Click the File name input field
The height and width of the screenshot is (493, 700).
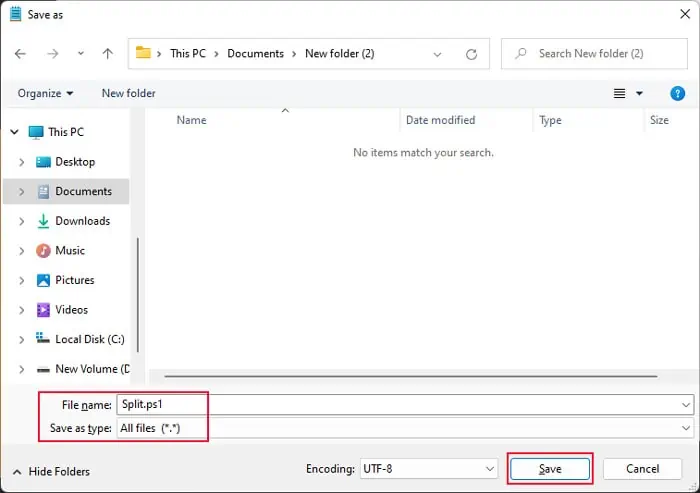click(405, 405)
